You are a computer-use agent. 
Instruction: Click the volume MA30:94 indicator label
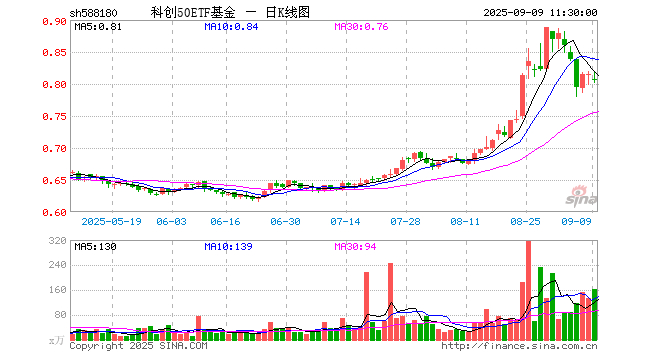point(355,246)
